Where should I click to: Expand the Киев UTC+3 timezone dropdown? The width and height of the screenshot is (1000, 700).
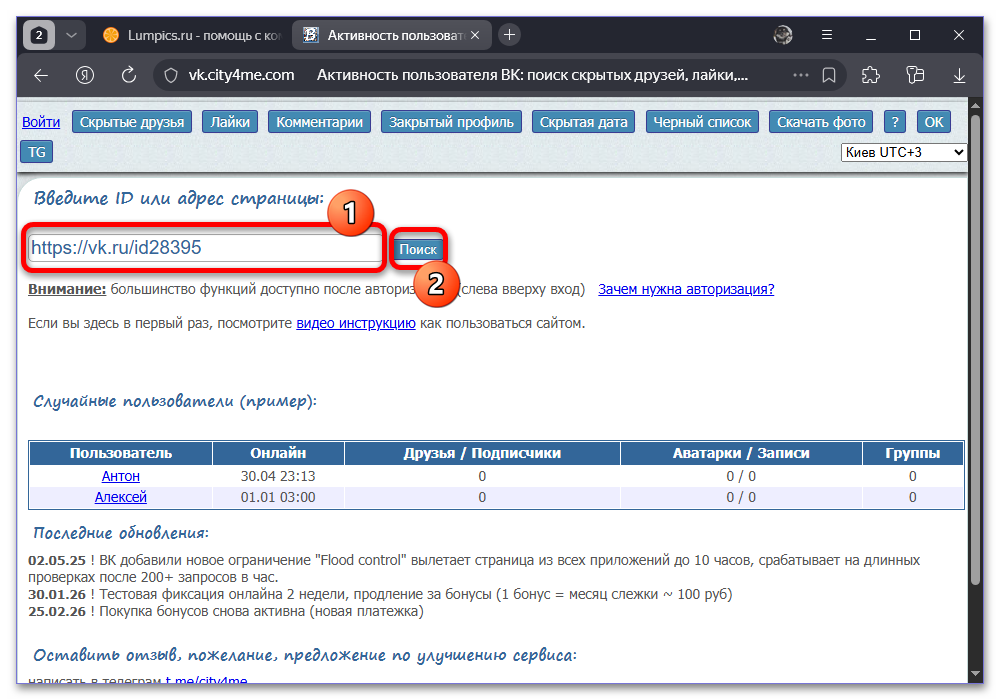(x=903, y=152)
